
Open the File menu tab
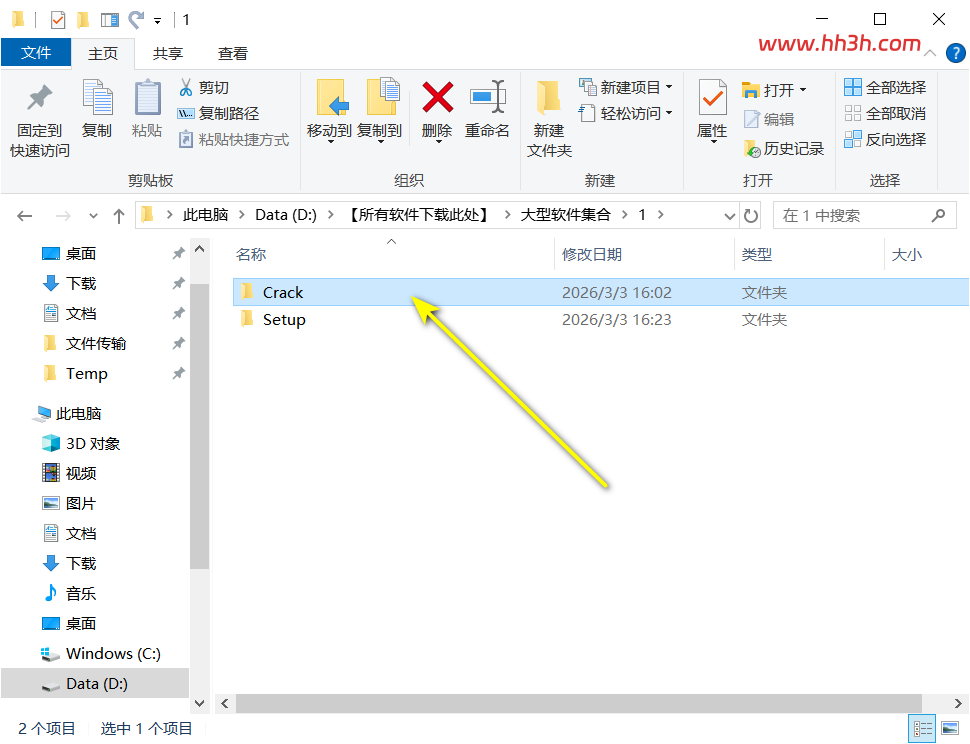click(36, 53)
